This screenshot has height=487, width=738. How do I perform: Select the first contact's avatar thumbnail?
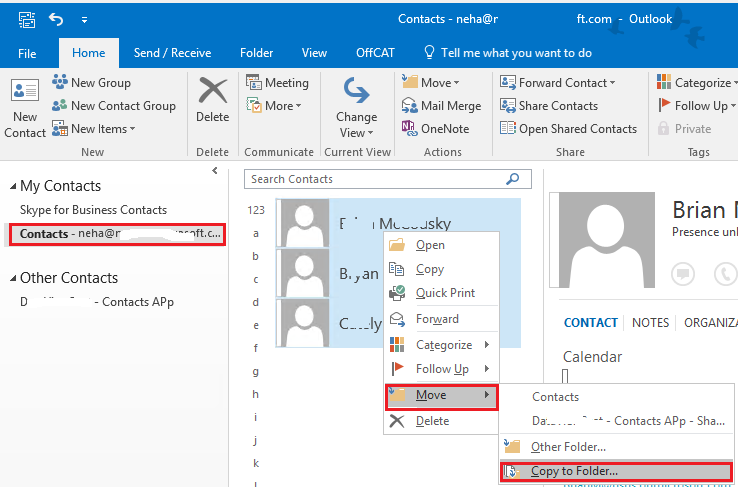305,223
